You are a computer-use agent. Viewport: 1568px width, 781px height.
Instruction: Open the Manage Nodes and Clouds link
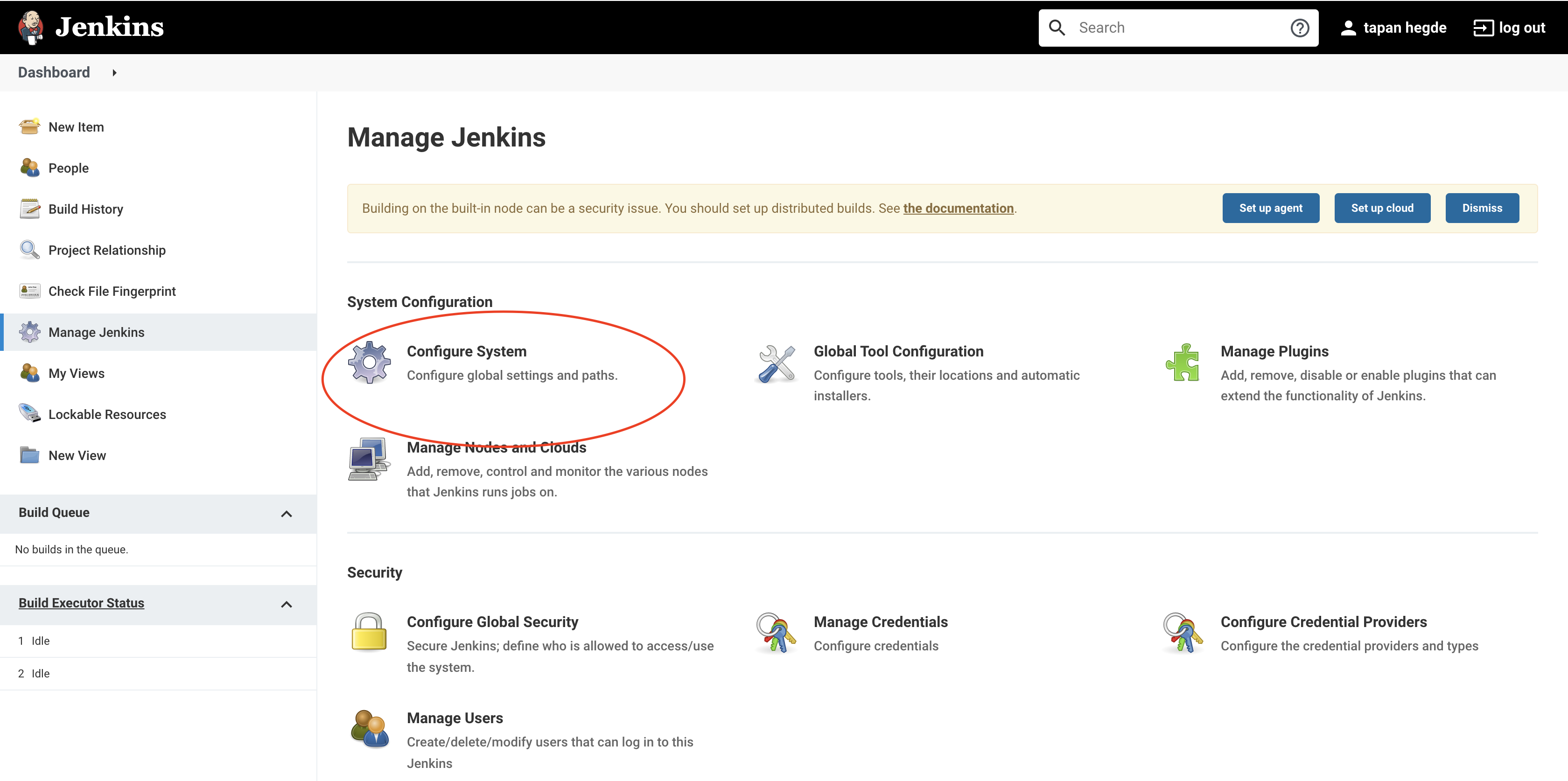pos(496,447)
